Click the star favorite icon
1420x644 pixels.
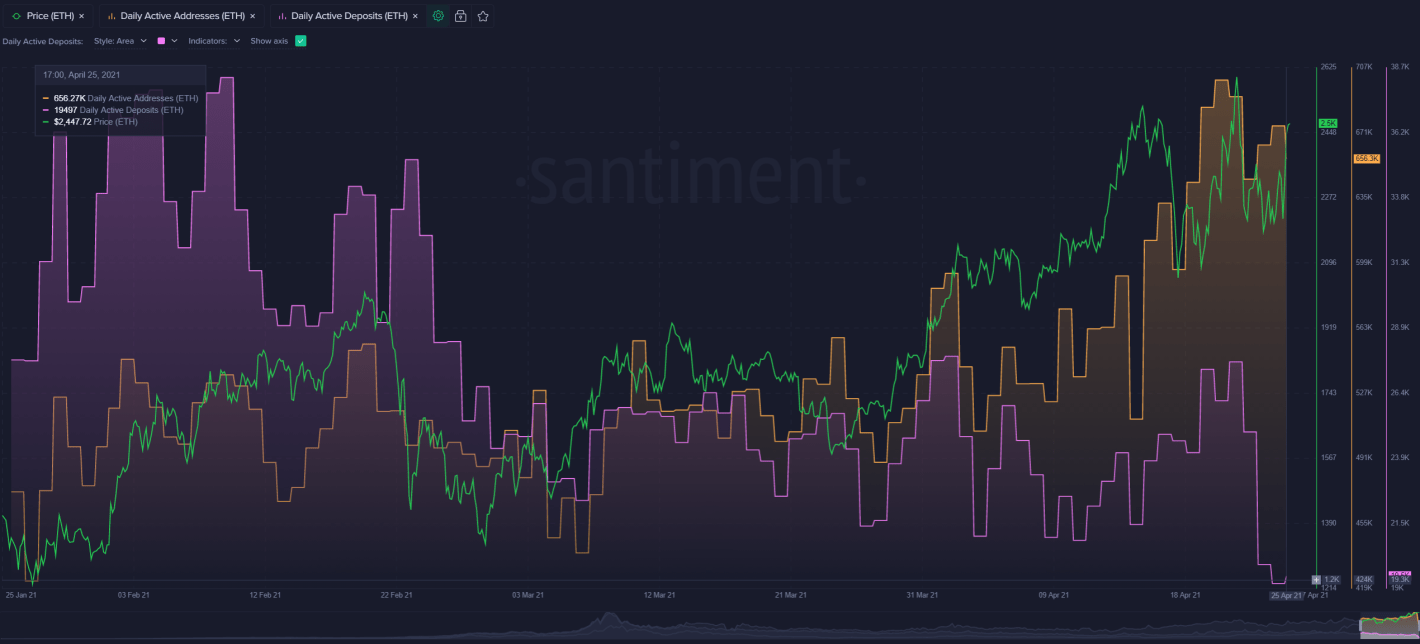click(x=483, y=16)
